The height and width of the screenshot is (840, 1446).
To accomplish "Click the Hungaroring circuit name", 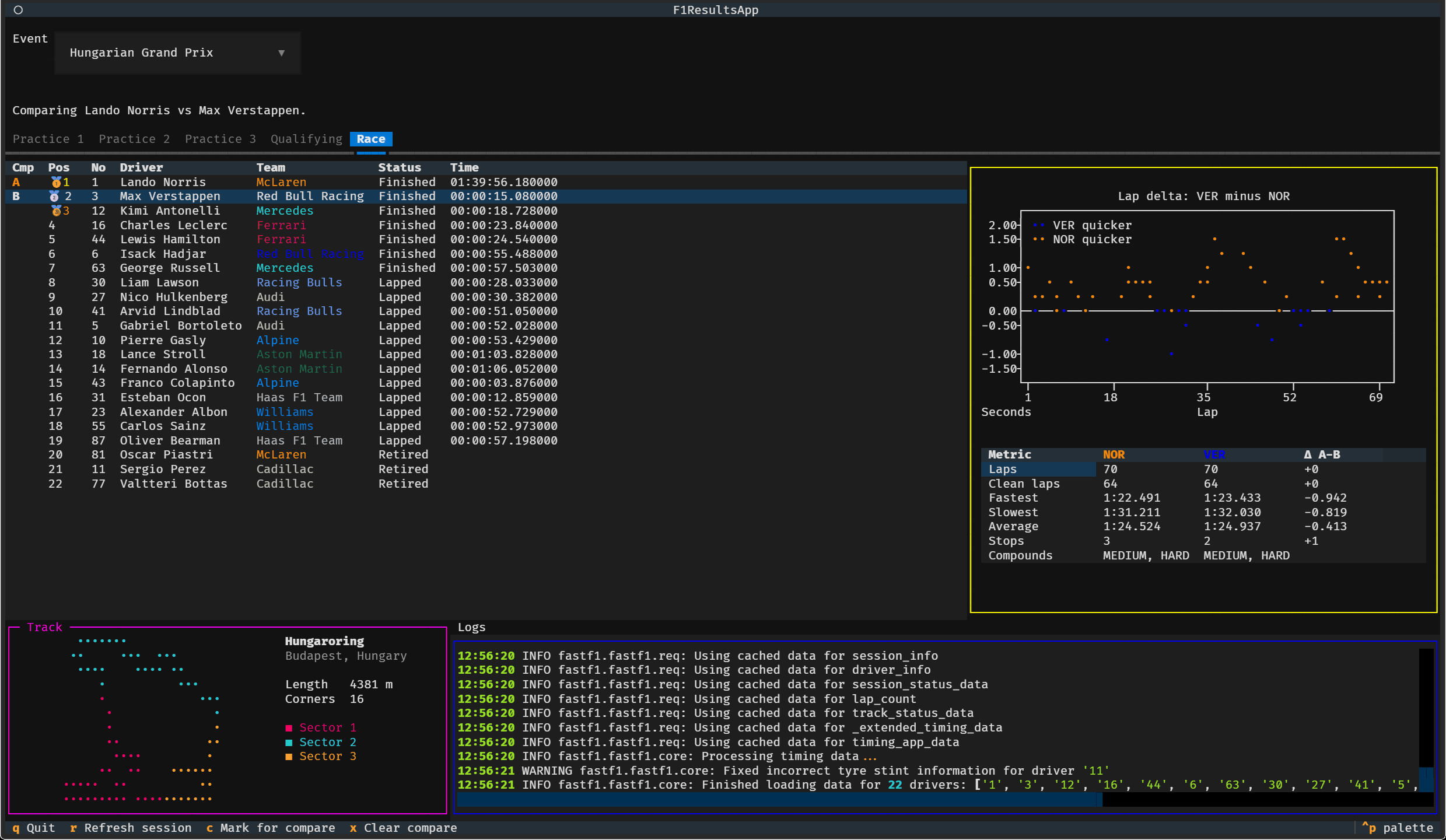I will tap(324, 641).
